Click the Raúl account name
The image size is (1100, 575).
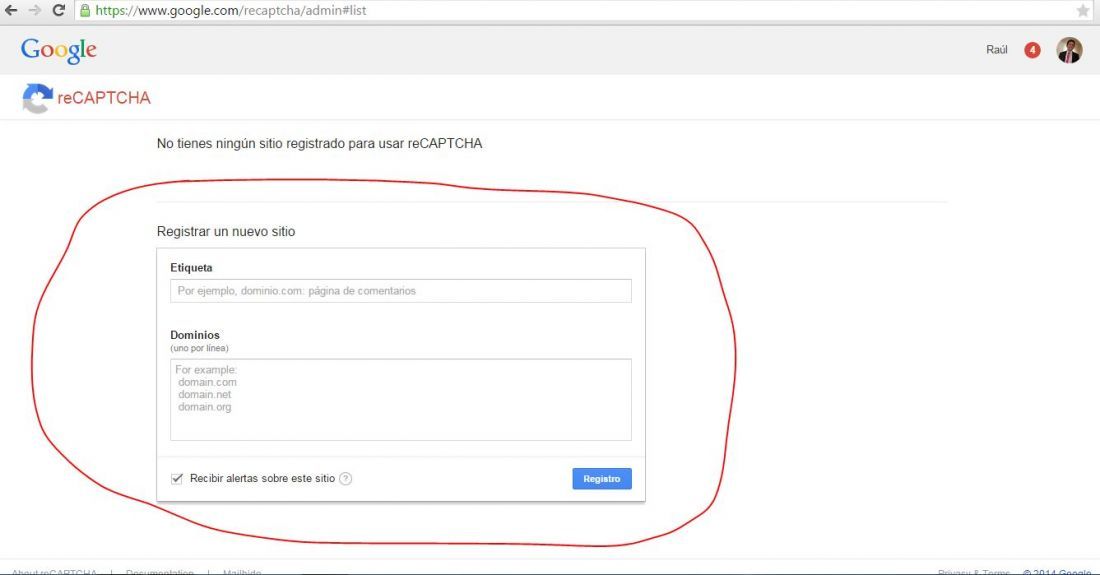click(997, 50)
